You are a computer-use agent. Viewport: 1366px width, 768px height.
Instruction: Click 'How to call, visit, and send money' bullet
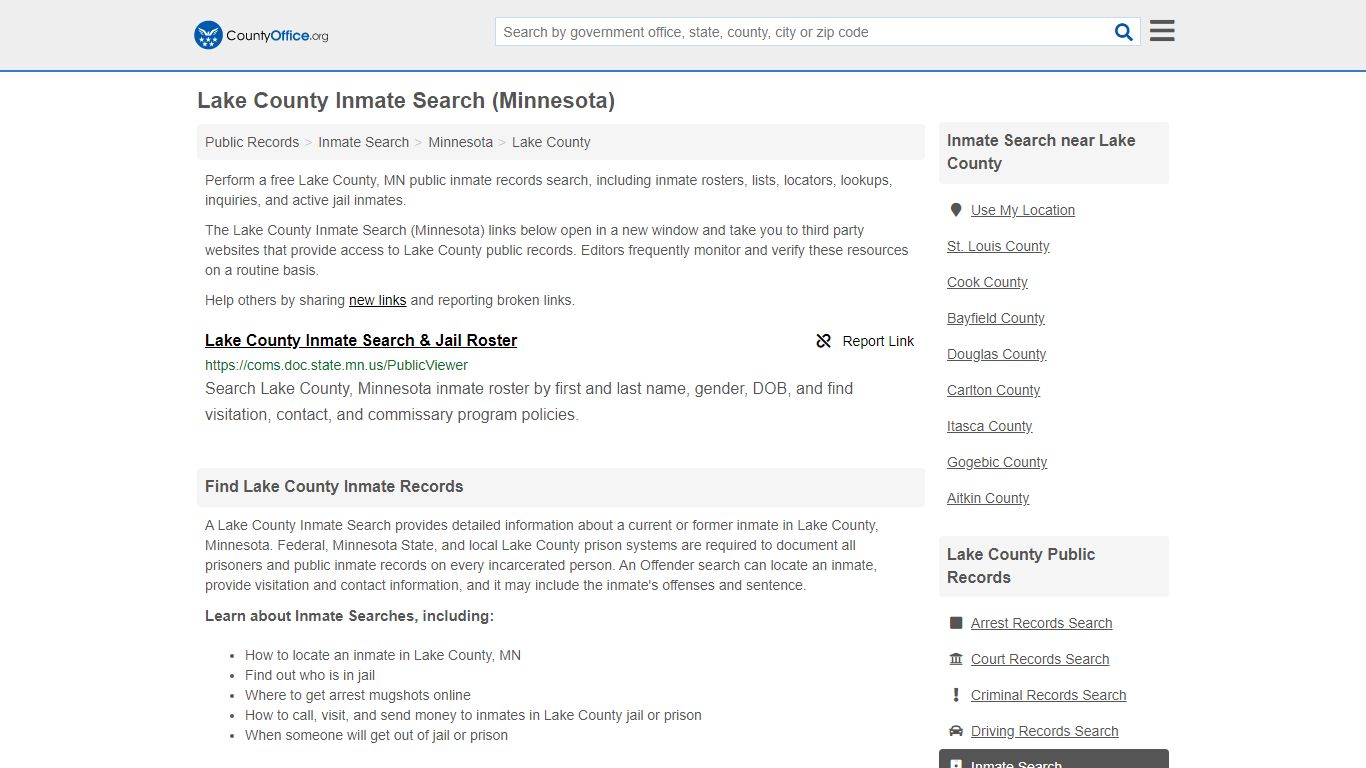click(473, 715)
